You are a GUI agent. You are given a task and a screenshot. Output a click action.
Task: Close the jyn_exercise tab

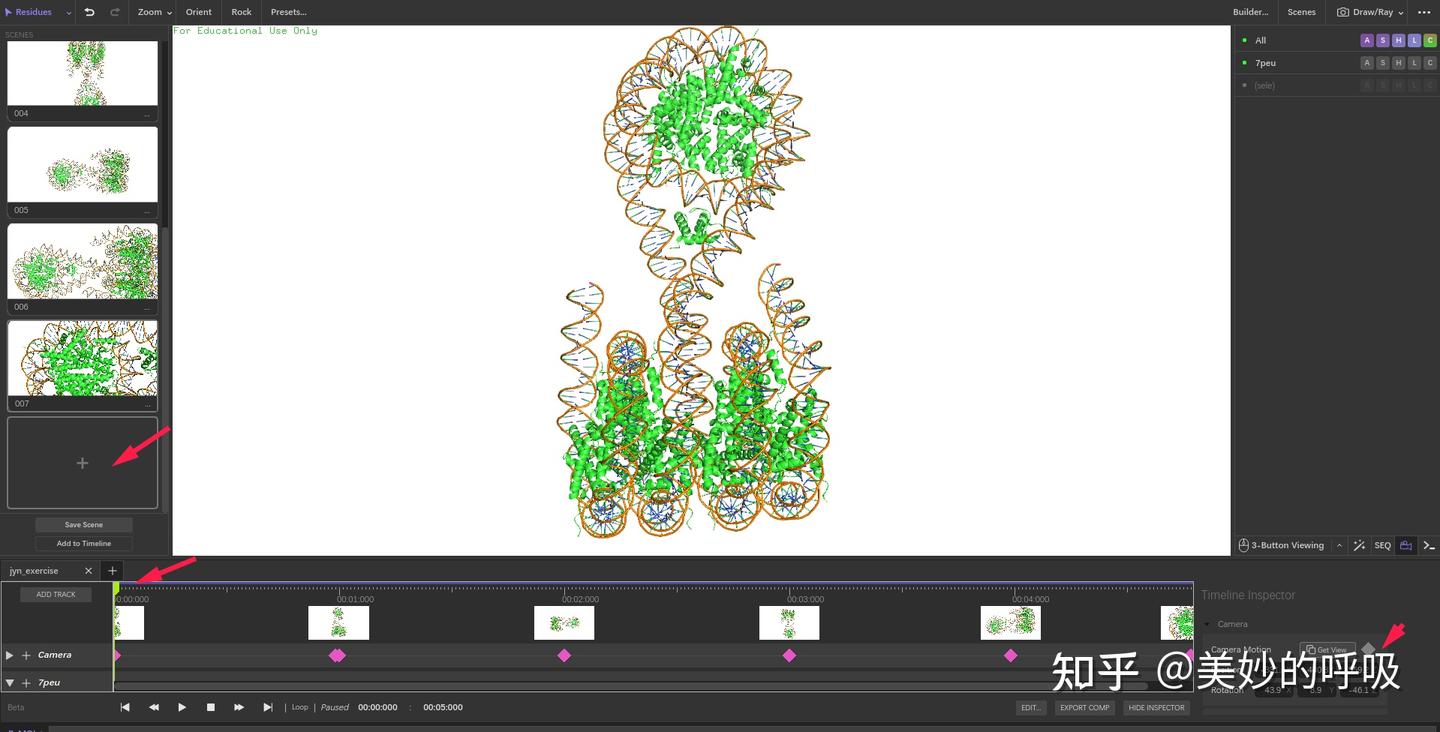(x=88, y=571)
